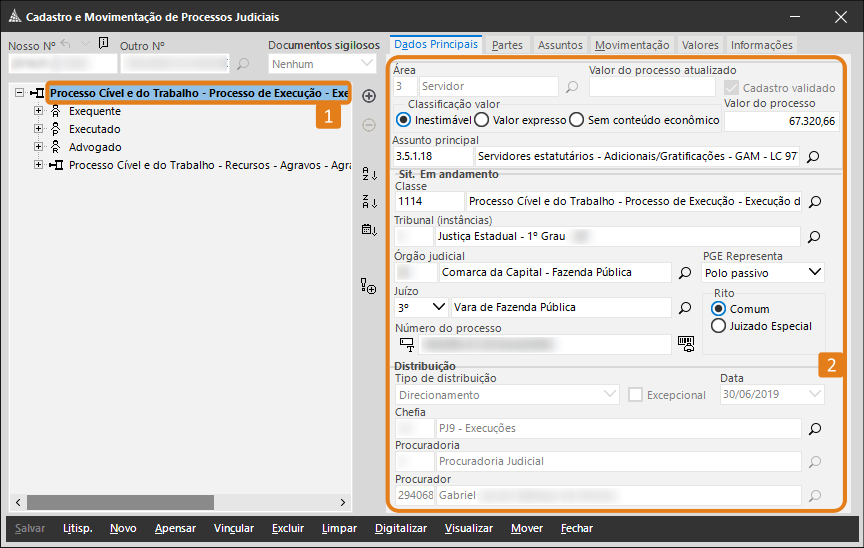
Task: Expand the Exequente tree node
Action: pyautogui.click(x=39, y=111)
